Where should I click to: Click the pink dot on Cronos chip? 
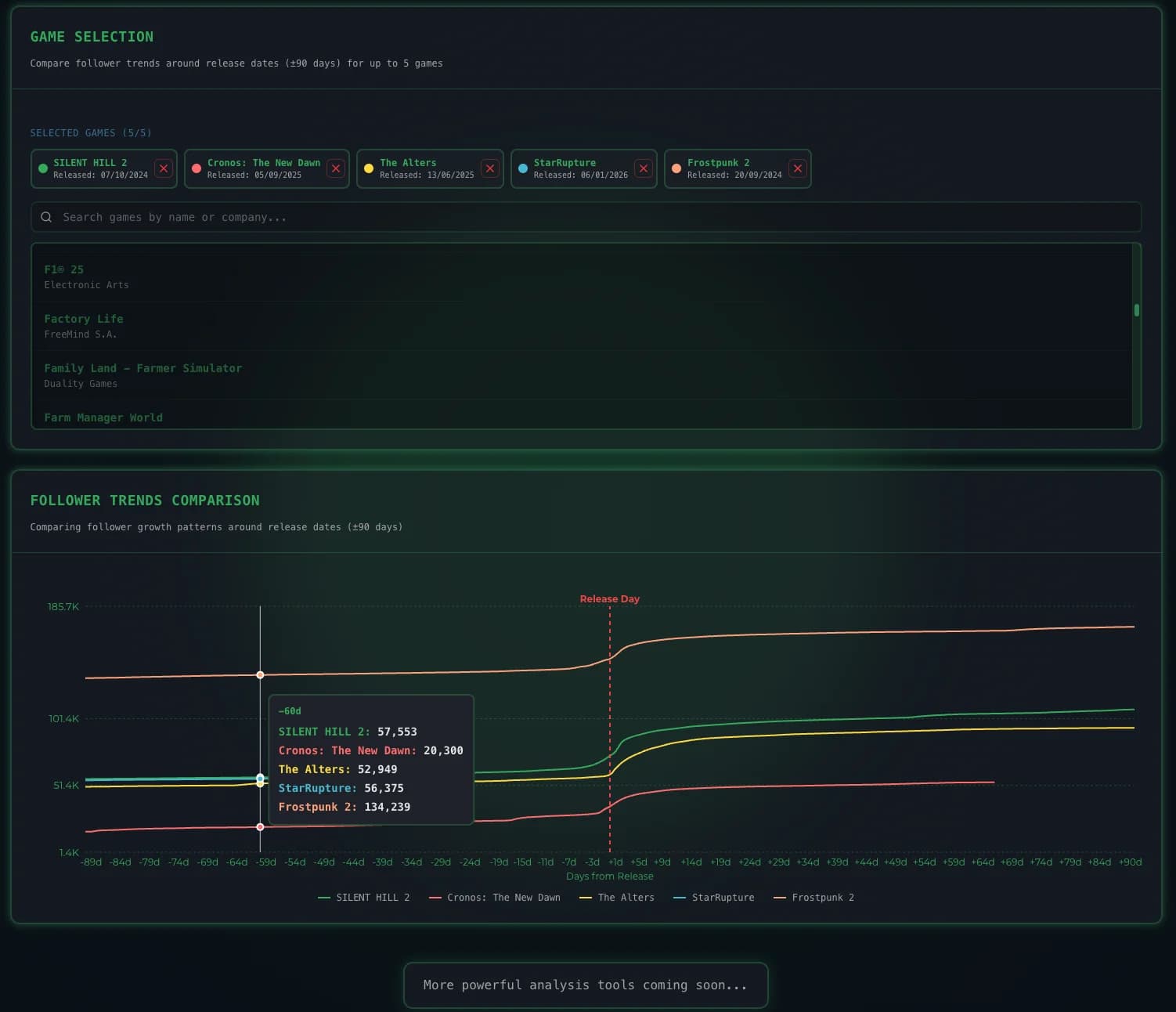pos(197,168)
